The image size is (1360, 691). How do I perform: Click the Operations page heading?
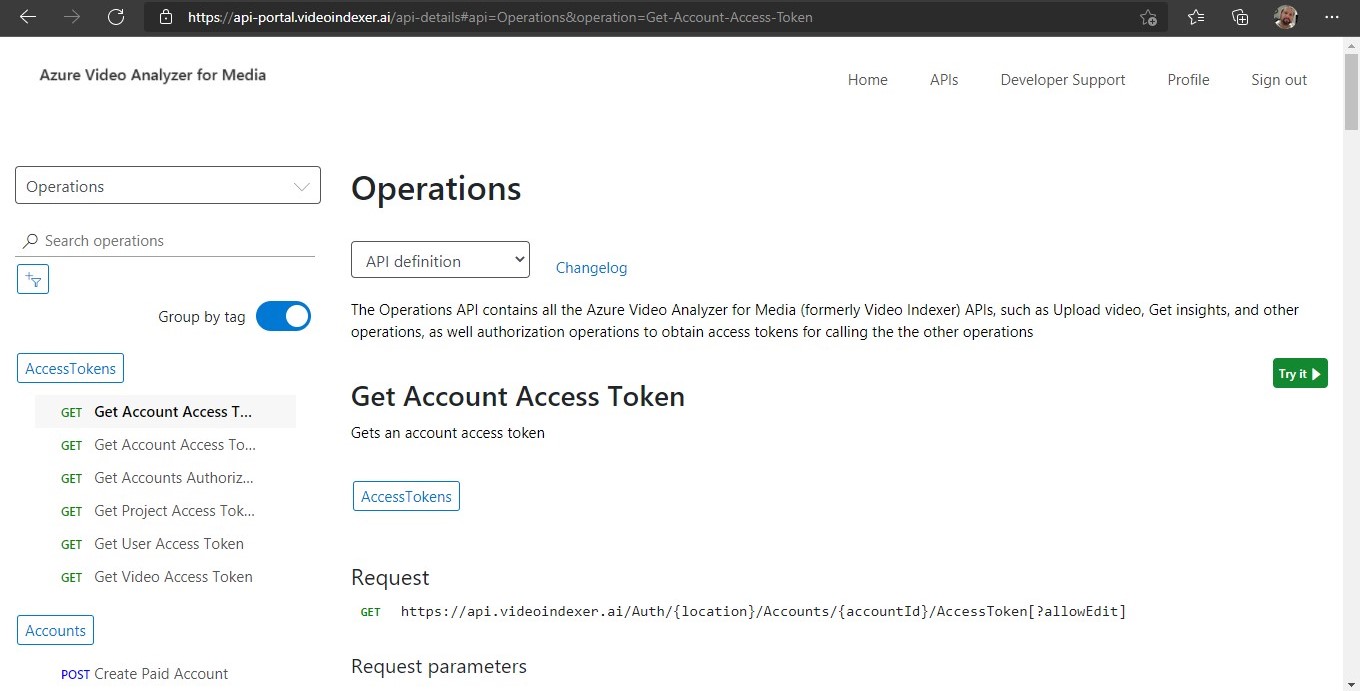(436, 188)
